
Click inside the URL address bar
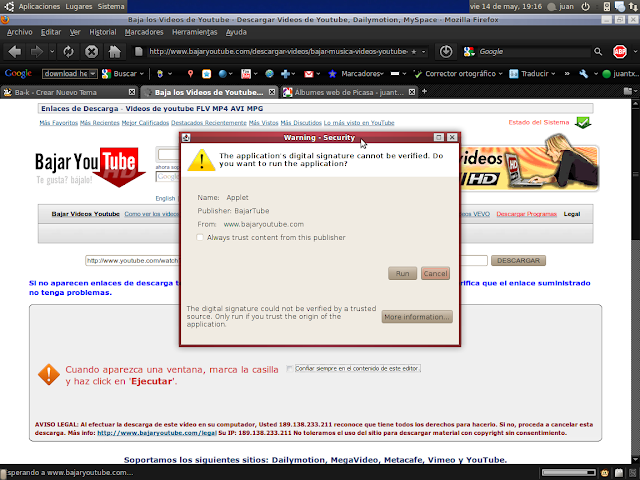coord(278,52)
